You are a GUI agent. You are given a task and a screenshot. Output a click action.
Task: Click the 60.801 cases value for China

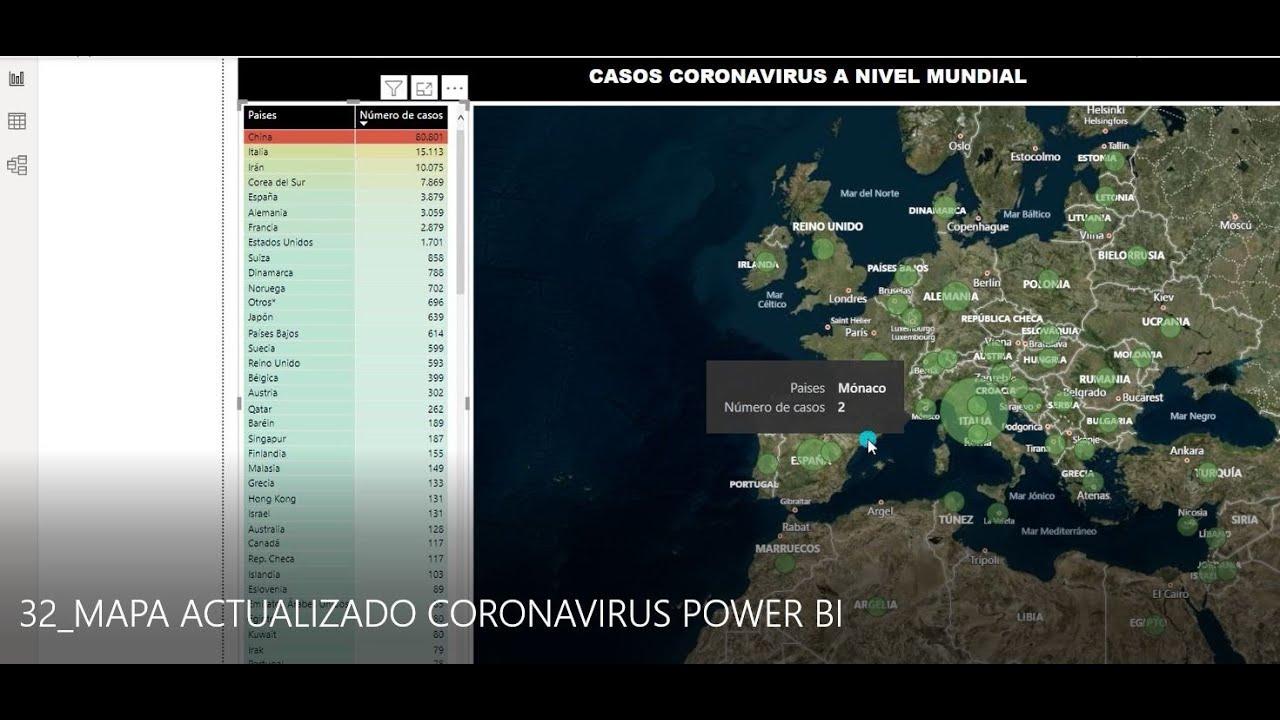click(x=430, y=137)
